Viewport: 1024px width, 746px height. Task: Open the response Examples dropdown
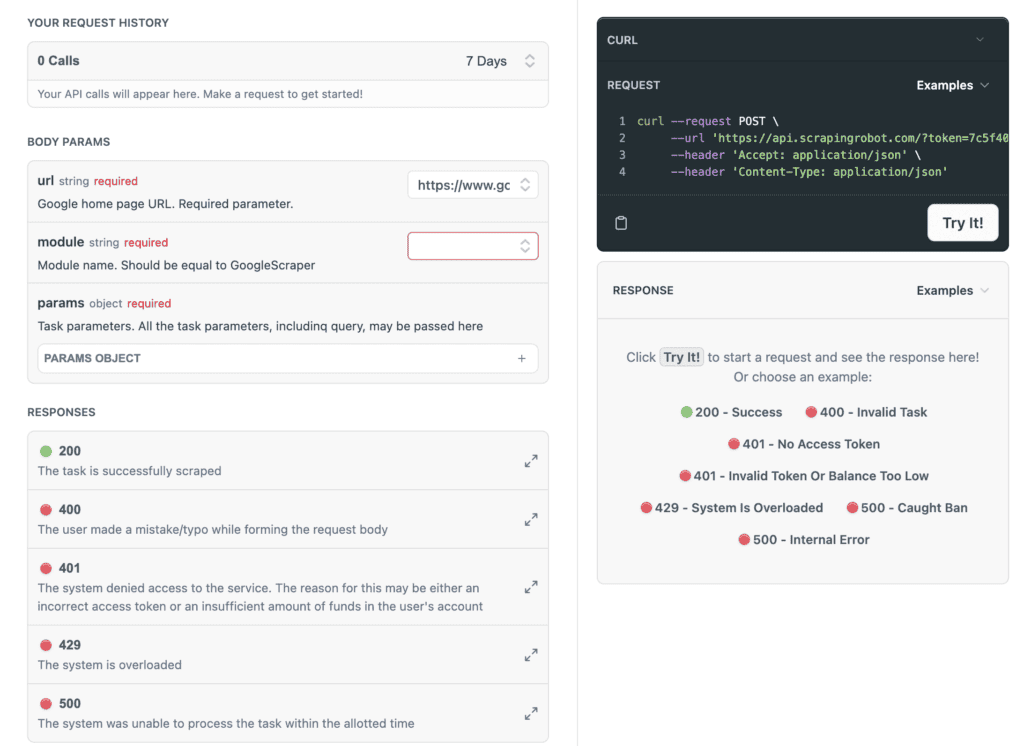951,290
